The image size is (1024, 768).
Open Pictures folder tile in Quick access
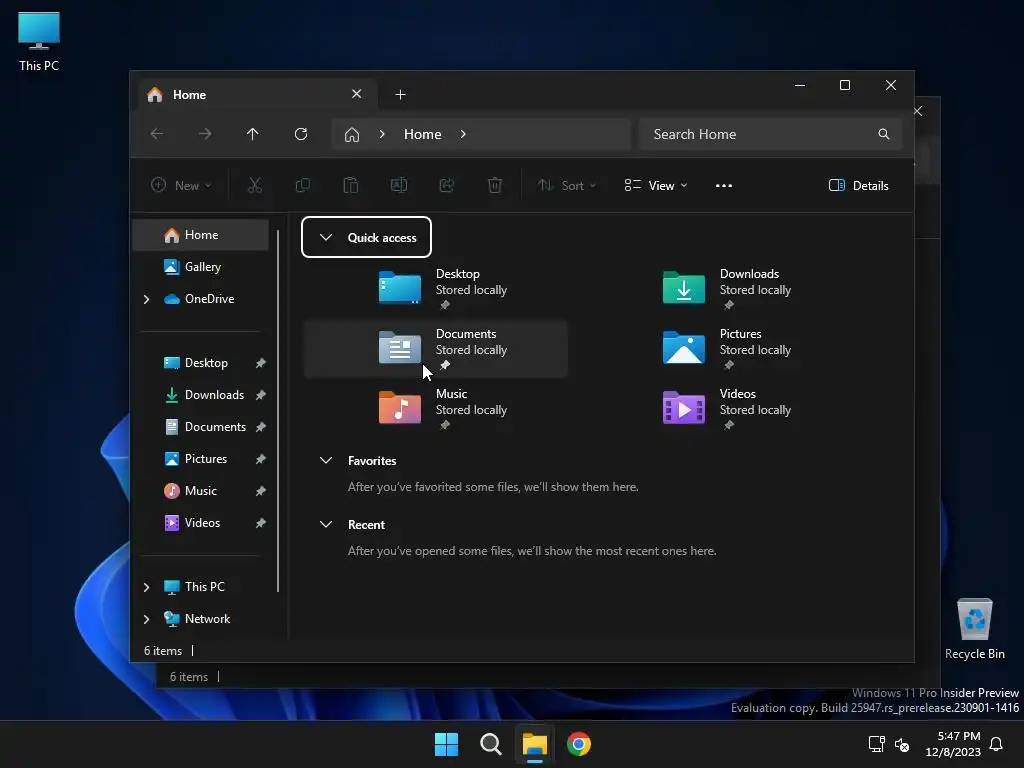tap(720, 349)
